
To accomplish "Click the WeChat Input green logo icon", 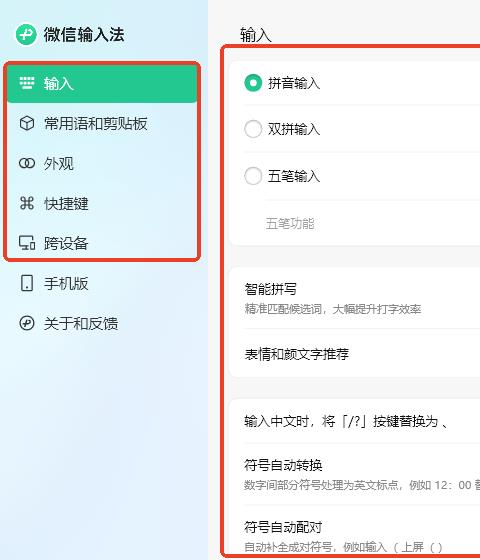I will (26, 35).
